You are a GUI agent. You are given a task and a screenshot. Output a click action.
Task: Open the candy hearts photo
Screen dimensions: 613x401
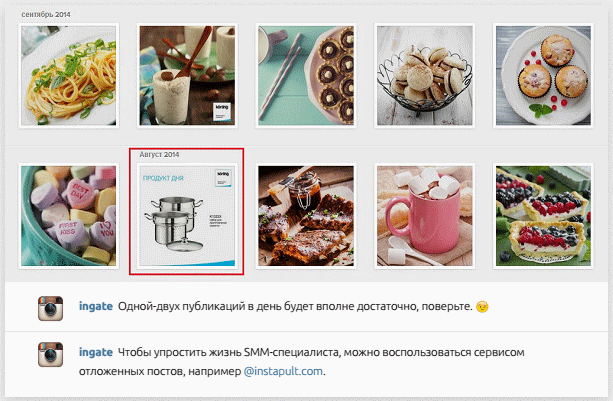pyautogui.click(x=68, y=216)
